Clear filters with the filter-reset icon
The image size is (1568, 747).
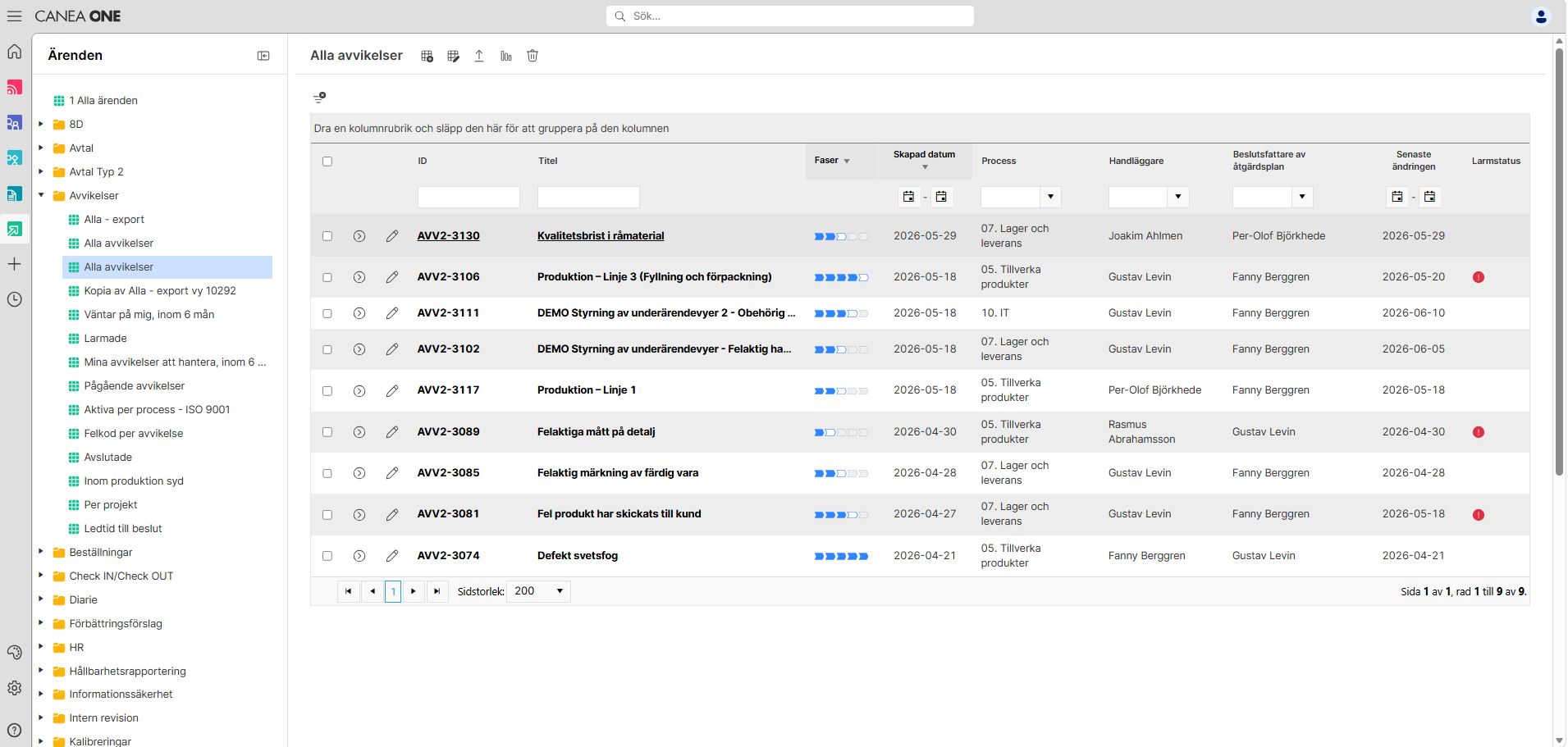click(x=320, y=98)
